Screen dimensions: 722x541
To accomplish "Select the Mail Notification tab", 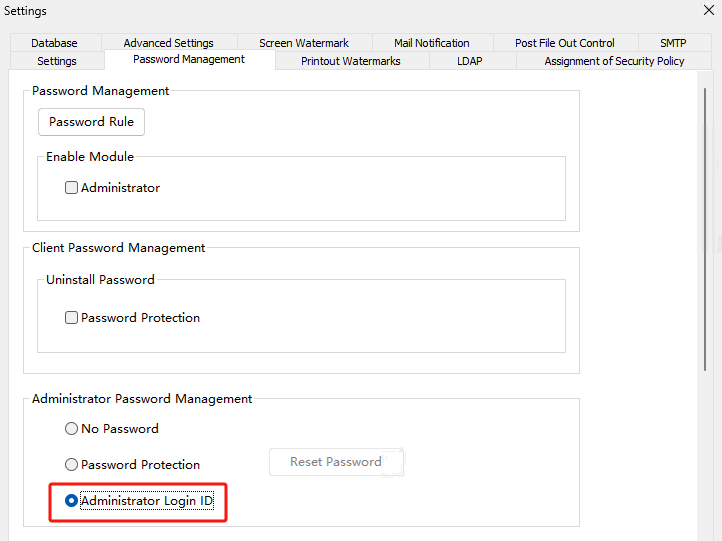I will click(x=431, y=43).
